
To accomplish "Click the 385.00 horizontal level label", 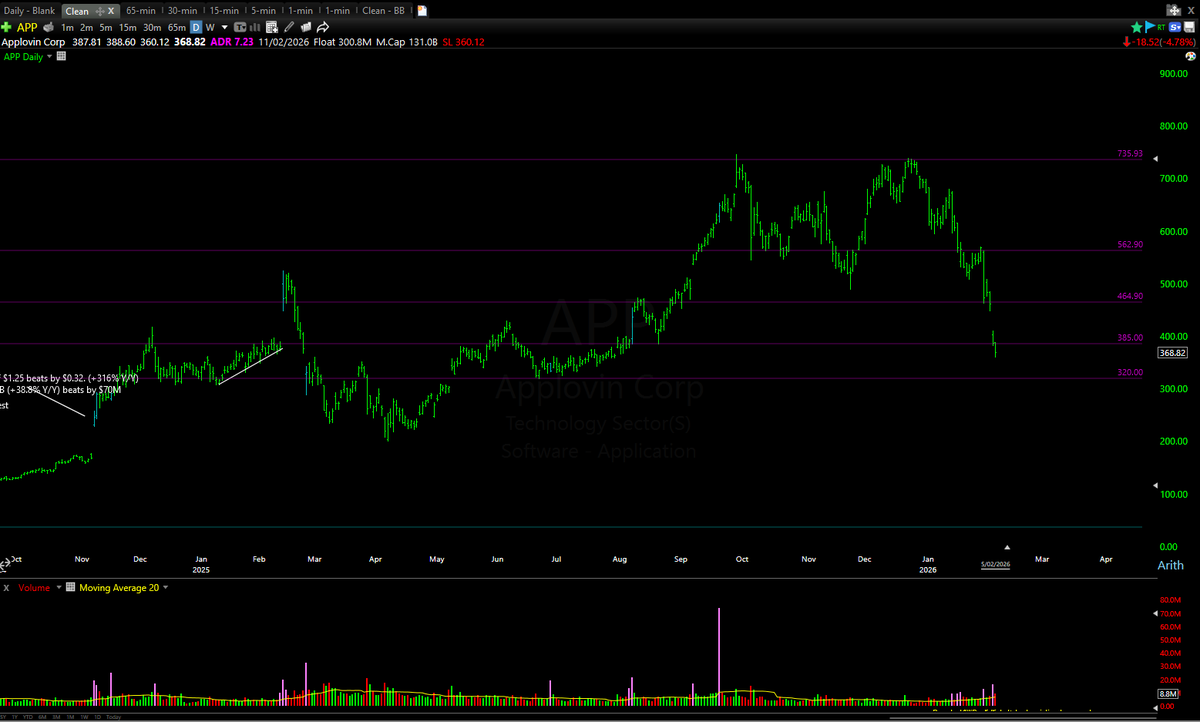I will pyautogui.click(x=1129, y=338).
